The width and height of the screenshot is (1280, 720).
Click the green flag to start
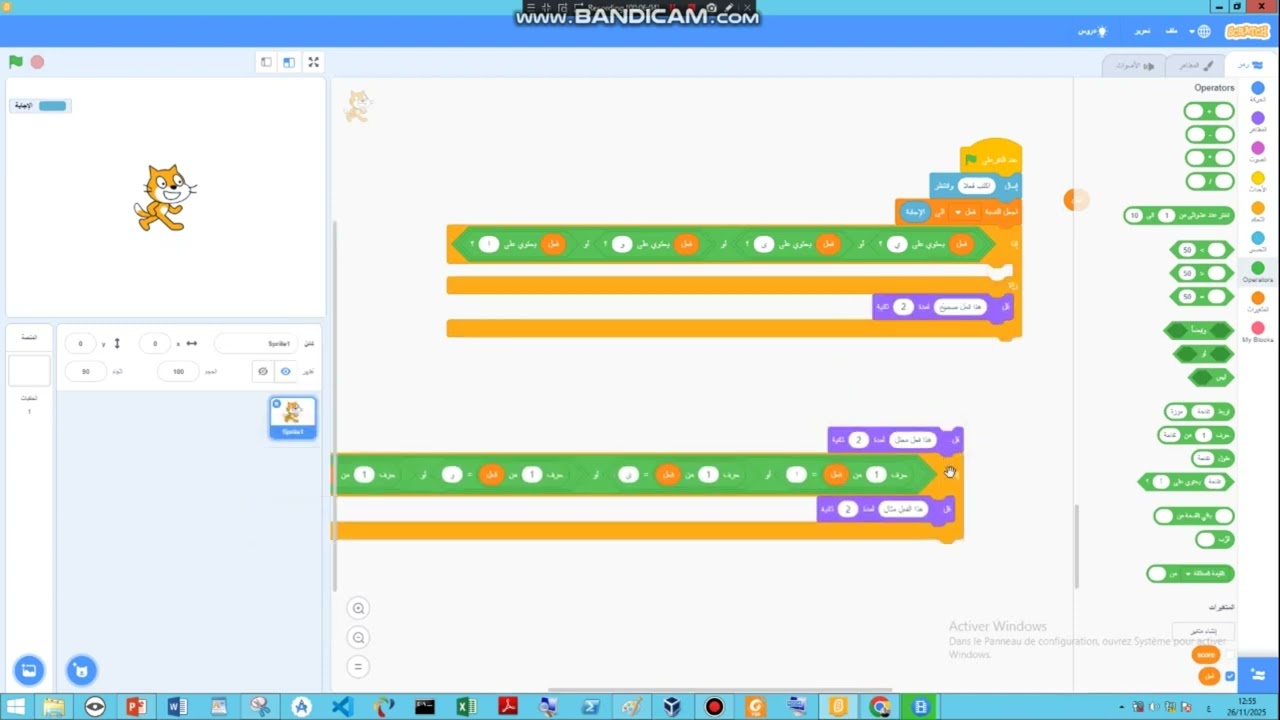(x=16, y=62)
